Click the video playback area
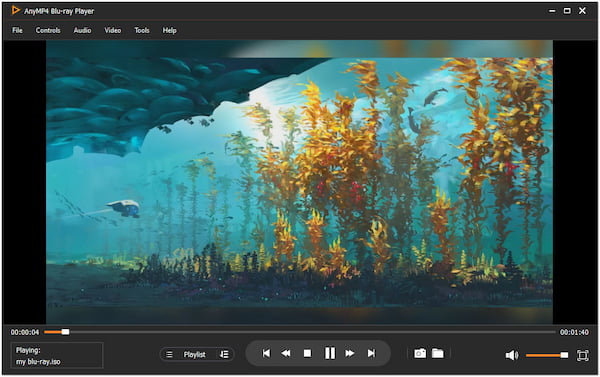600x377 pixels. pyautogui.click(x=299, y=182)
